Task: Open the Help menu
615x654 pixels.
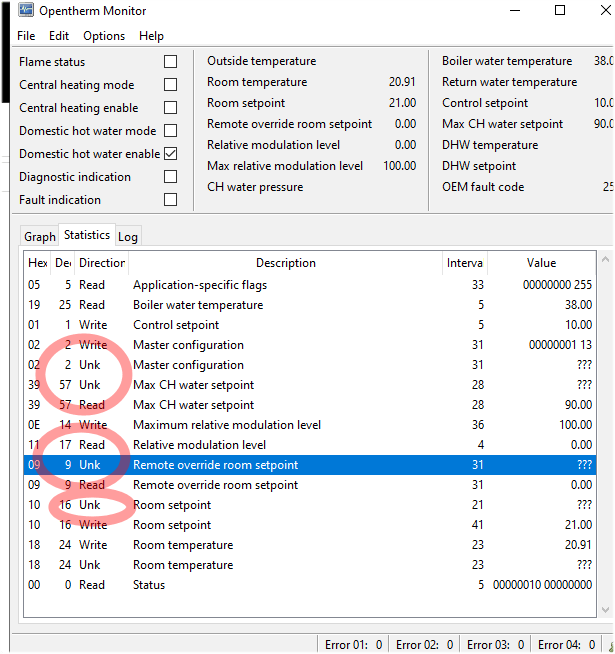Action: (151, 36)
